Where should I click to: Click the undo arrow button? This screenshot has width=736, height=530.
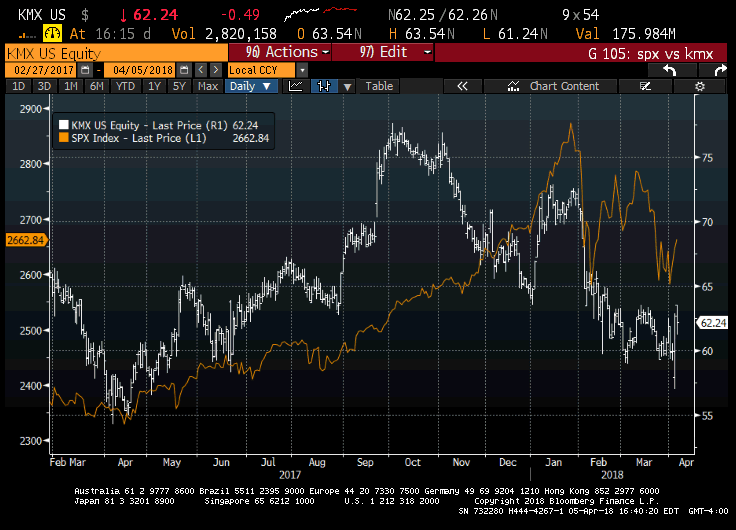[670, 70]
